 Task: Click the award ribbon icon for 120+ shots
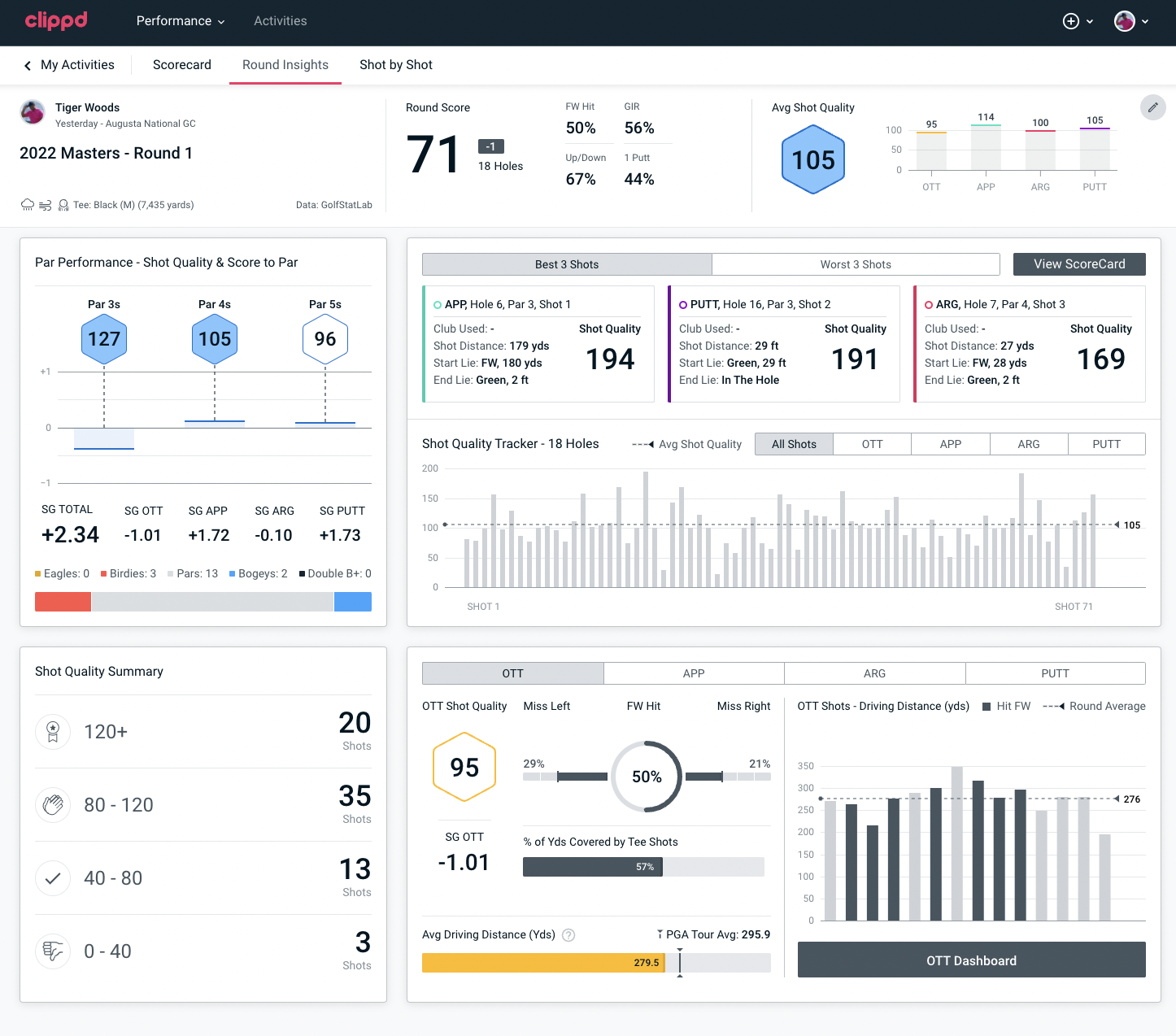click(53, 732)
